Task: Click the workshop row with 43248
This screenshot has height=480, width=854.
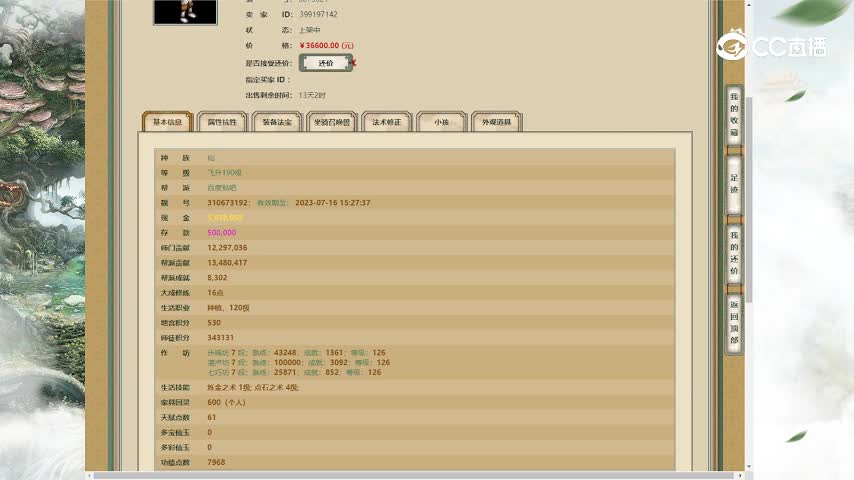Action: (x=296, y=353)
